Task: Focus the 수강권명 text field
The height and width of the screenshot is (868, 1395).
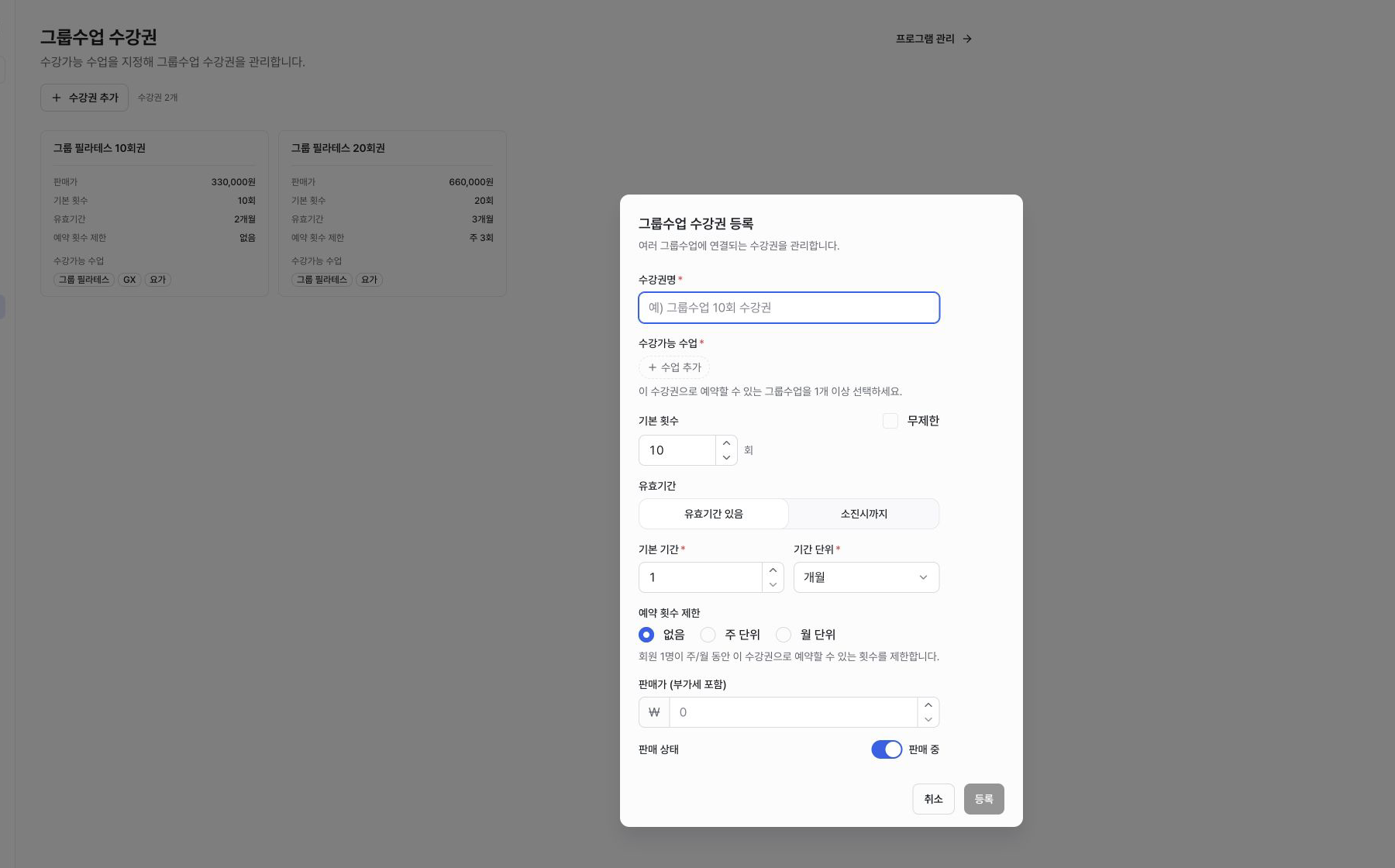Action: (x=789, y=308)
